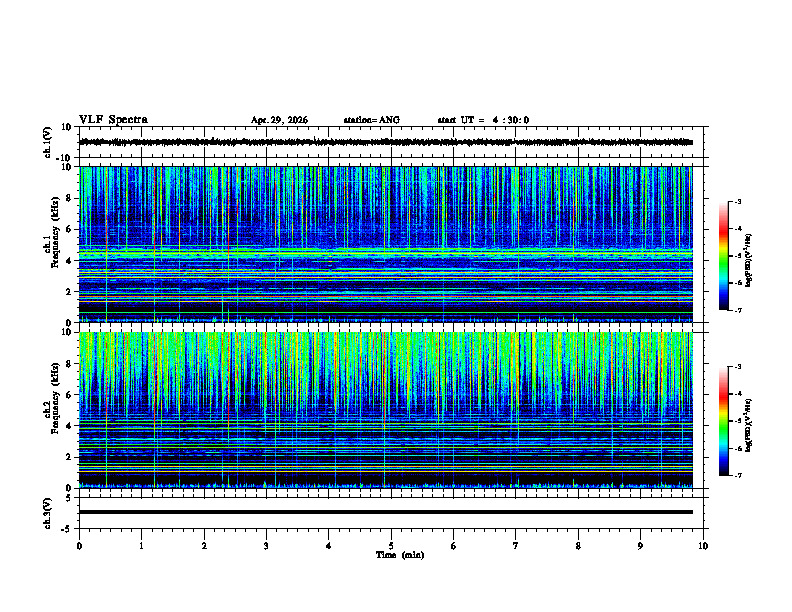Click the Apr. 29, 2026 date label
The height and width of the screenshot is (612, 792).
pos(279,120)
